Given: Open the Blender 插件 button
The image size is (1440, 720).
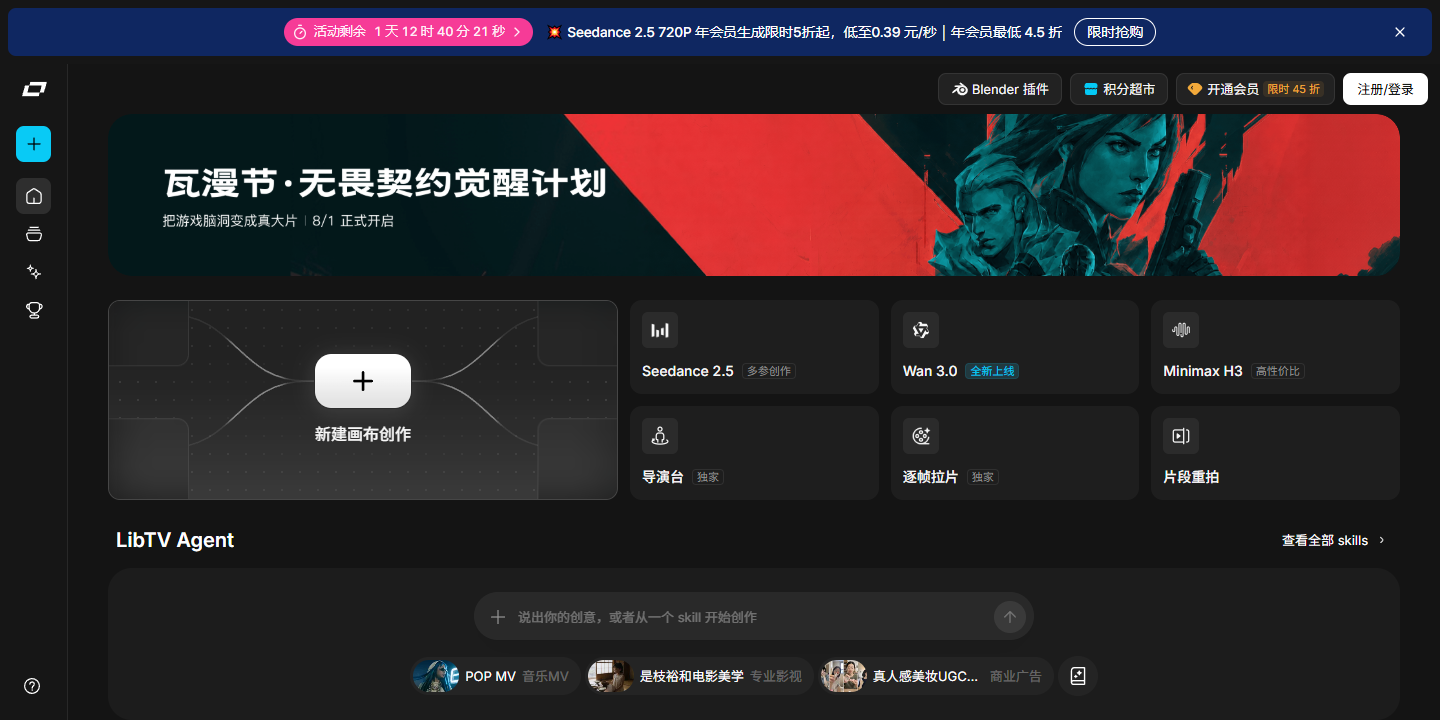Looking at the screenshot, I should pyautogui.click(x=1000, y=89).
